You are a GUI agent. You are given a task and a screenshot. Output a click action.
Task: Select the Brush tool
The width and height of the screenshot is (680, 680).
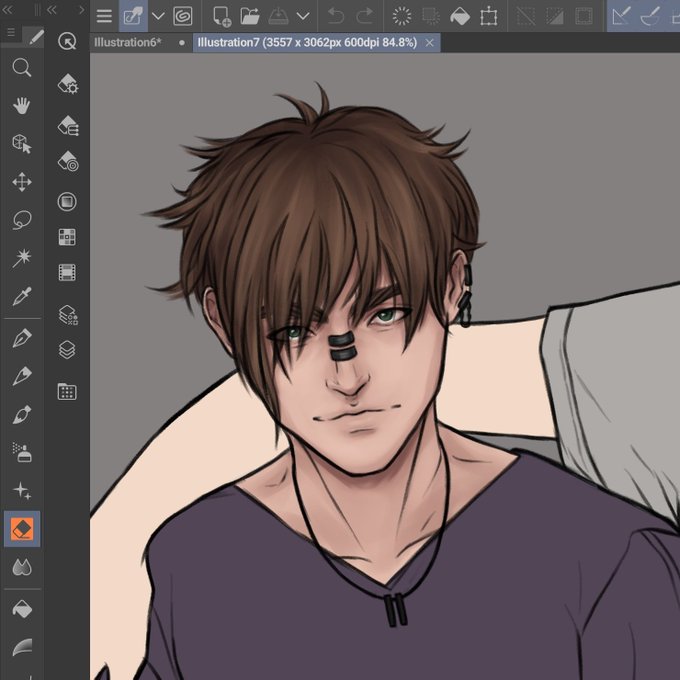(x=22, y=415)
